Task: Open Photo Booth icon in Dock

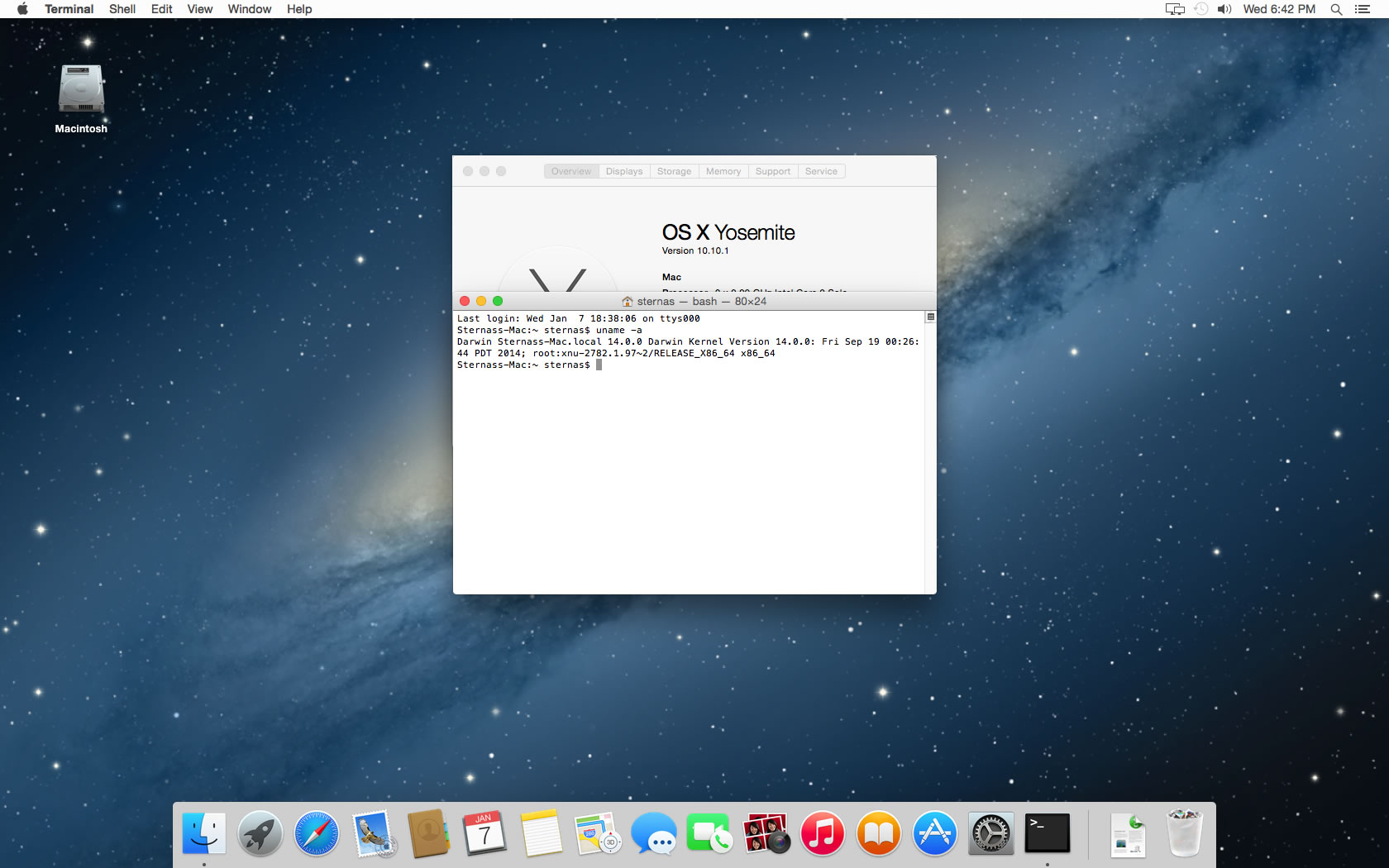Action: (766, 833)
